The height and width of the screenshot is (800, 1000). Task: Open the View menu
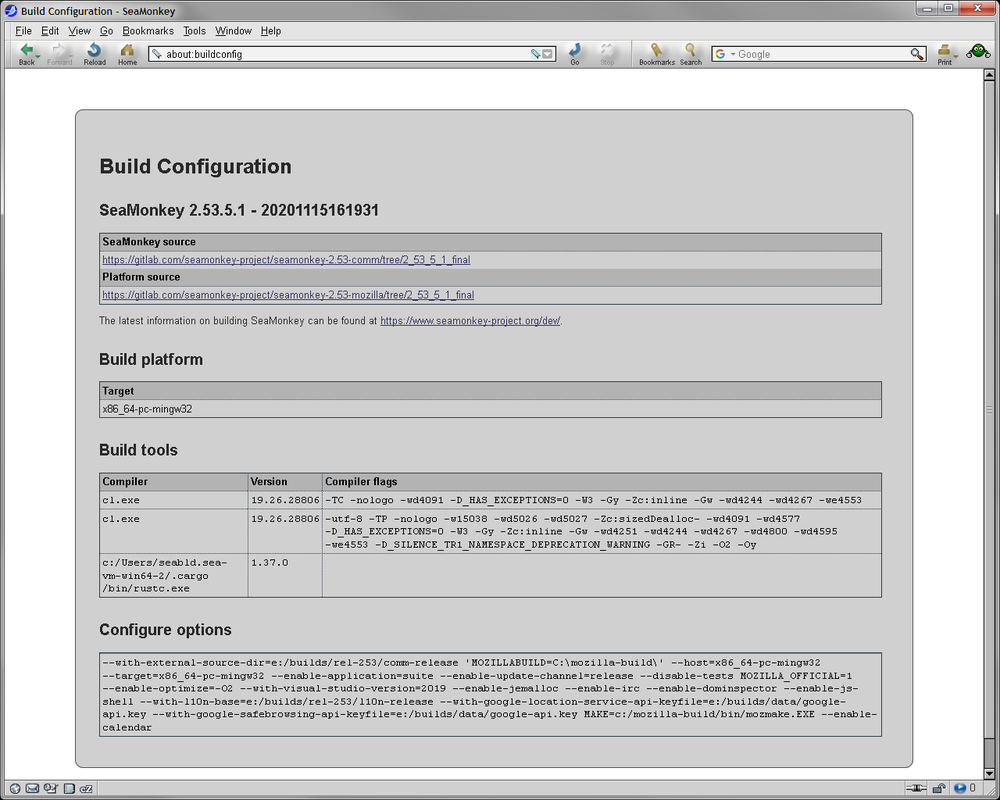79,31
